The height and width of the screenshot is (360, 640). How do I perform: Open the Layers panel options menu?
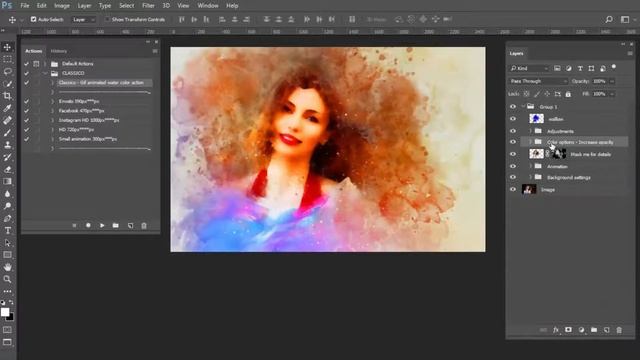pyautogui.click(x=630, y=53)
